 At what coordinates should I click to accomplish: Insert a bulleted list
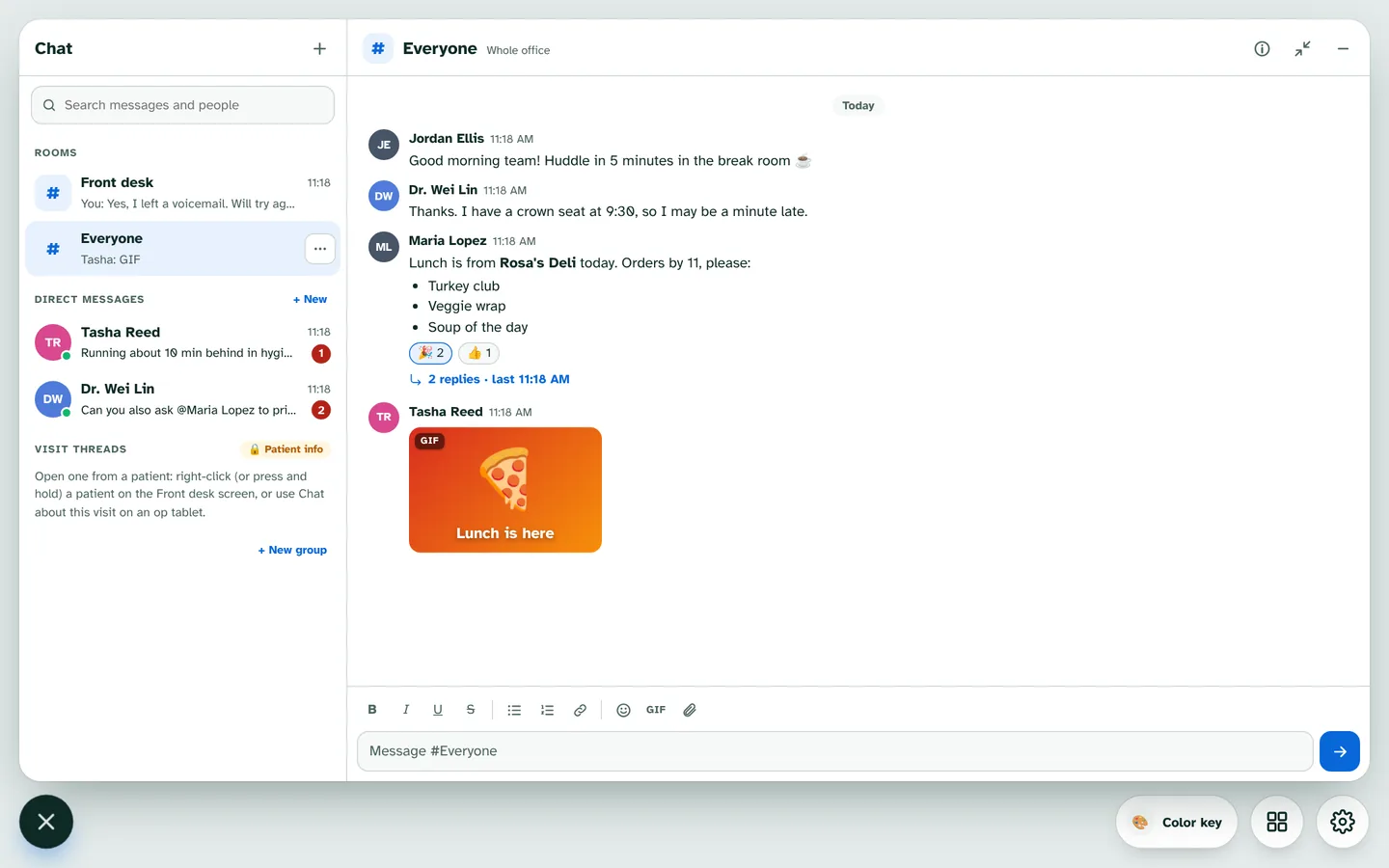(x=514, y=710)
